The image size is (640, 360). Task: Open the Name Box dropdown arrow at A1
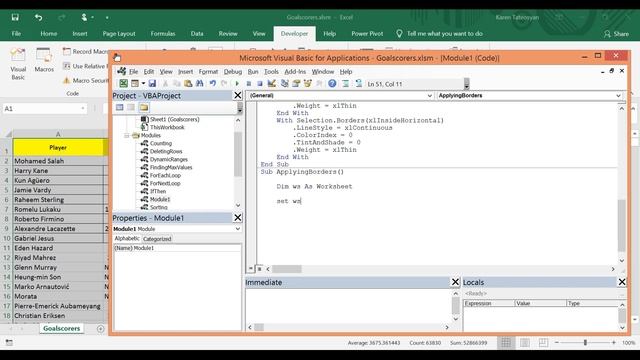(83, 109)
